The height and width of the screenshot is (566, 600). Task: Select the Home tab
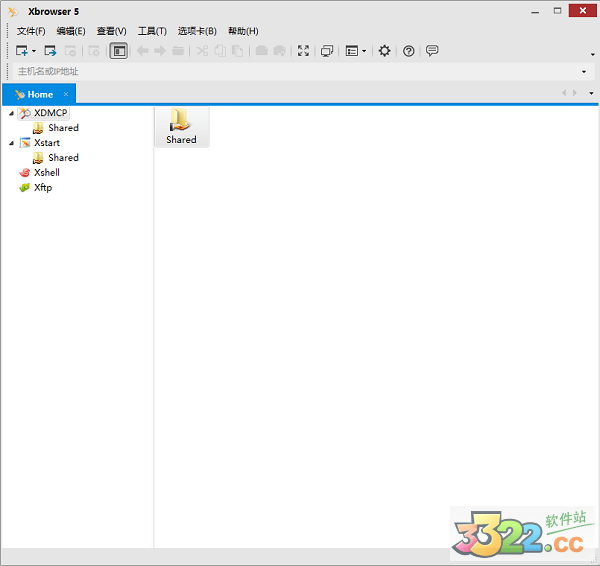[x=39, y=94]
